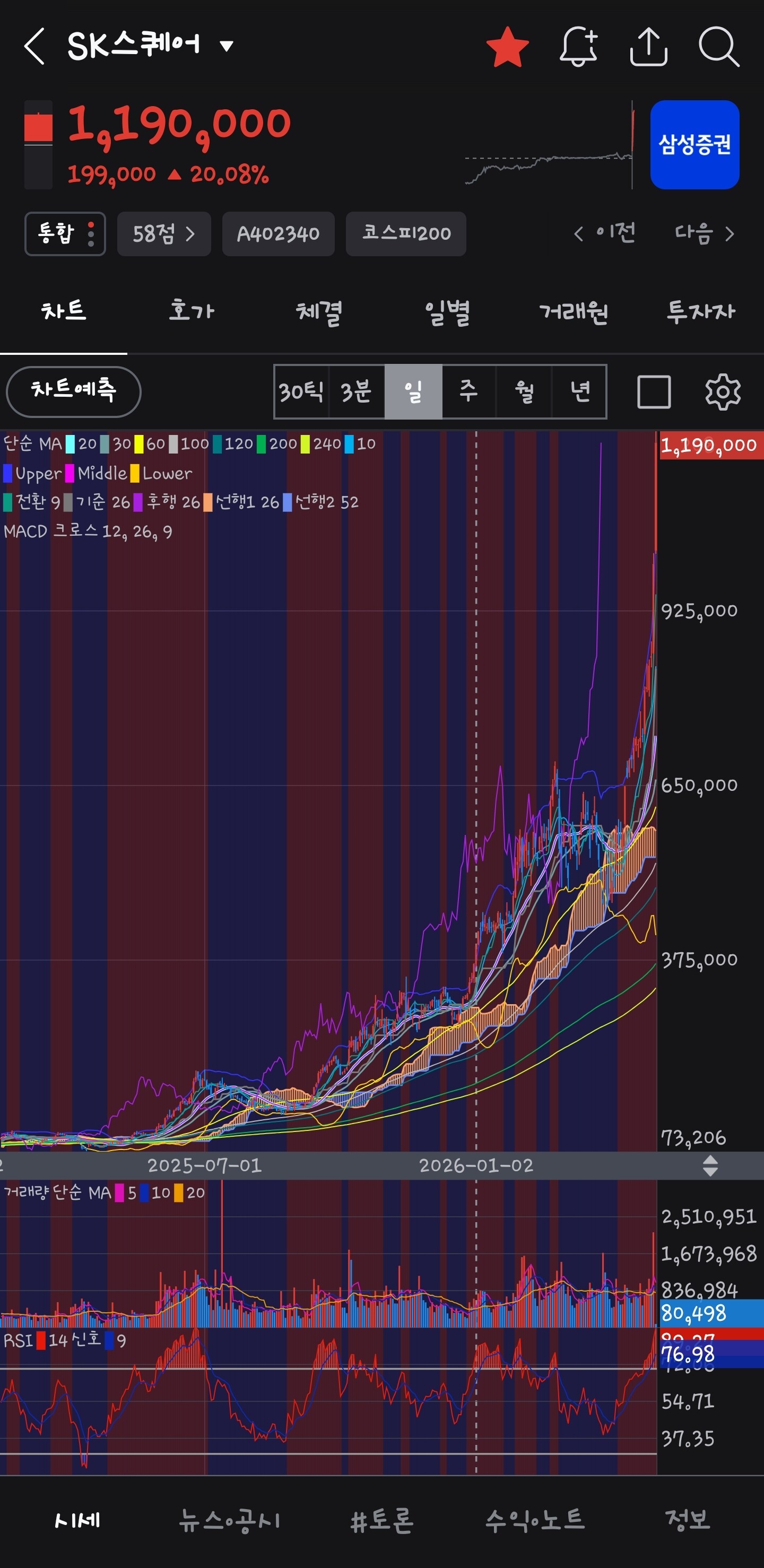Expand the SK스퀘어 stock name dropdown
This screenshot has height=1568, width=764.
[227, 46]
